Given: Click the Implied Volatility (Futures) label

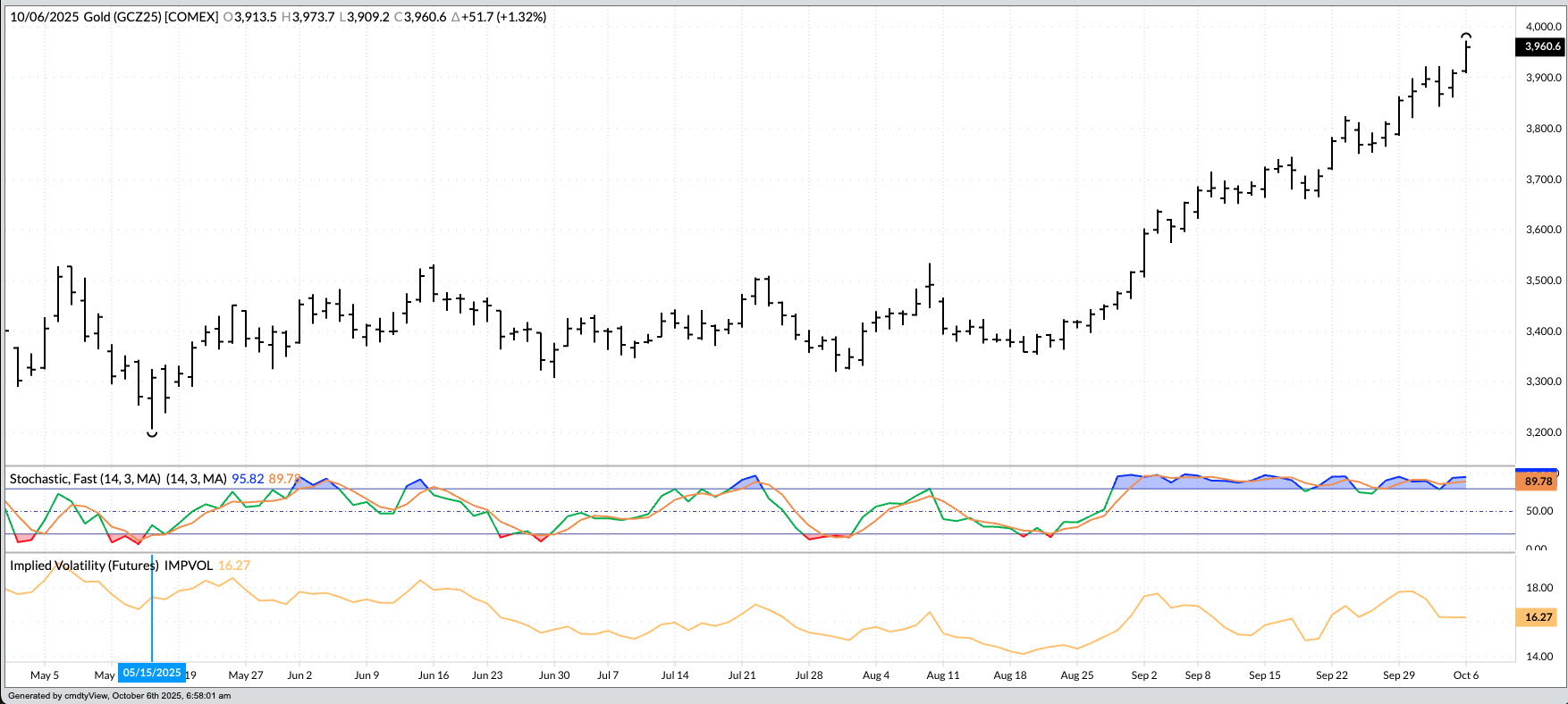Looking at the screenshot, I should pyautogui.click(x=84, y=566).
